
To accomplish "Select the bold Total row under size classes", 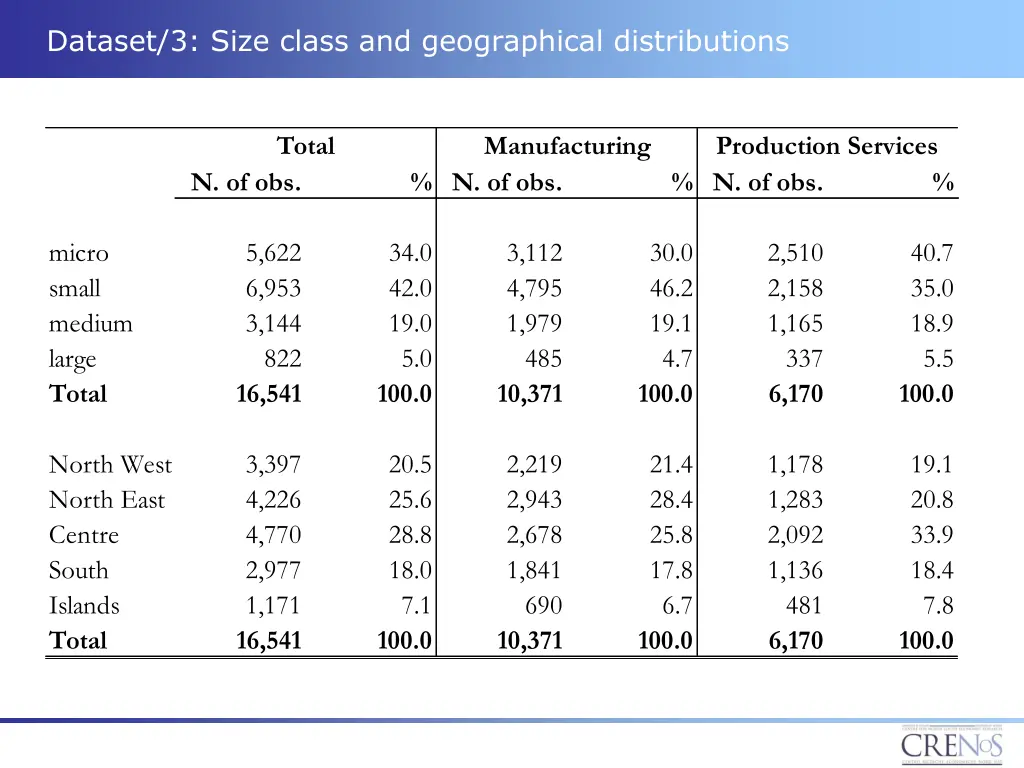I will click(x=78, y=394).
